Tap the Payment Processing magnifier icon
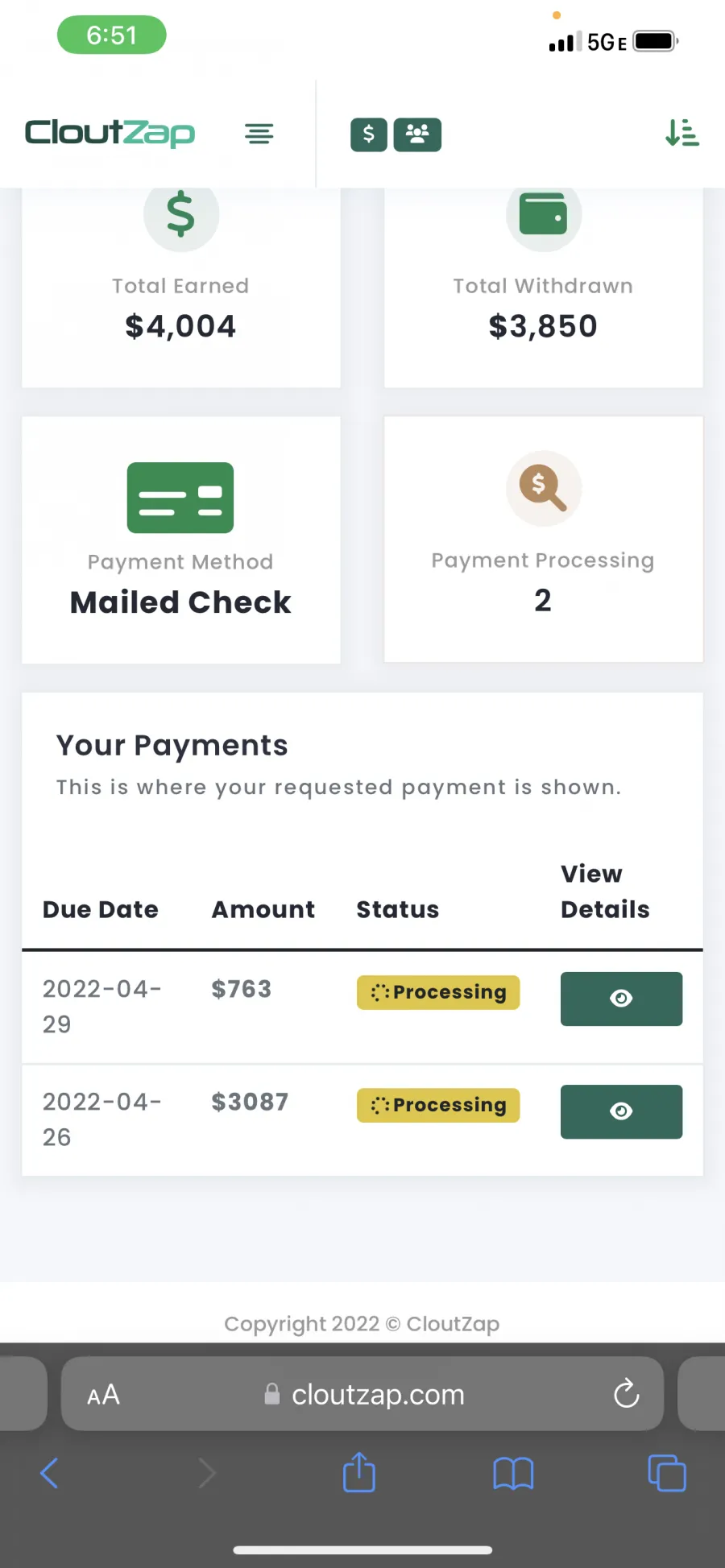 [x=544, y=488]
